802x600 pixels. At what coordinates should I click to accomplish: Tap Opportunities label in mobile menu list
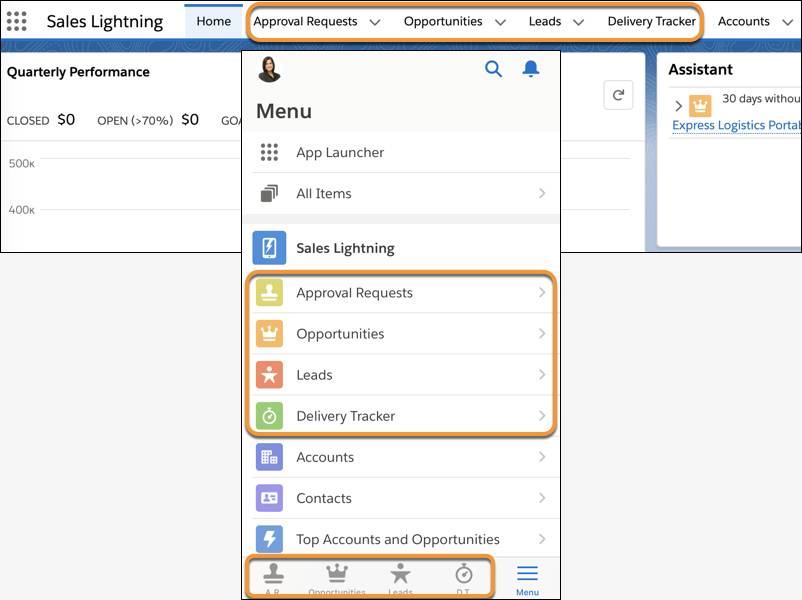[x=340, y=334]
